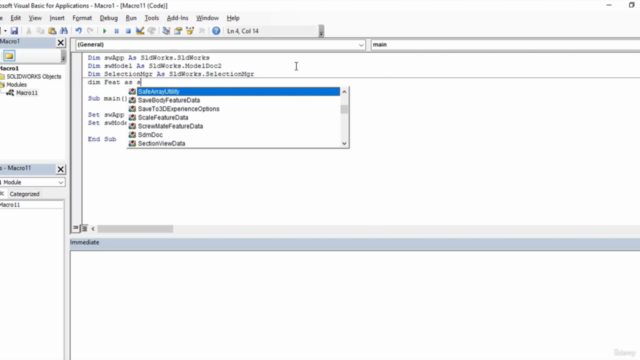
Task: Click the Reset (stop) toolbar icon
Action: pos(128,31)
